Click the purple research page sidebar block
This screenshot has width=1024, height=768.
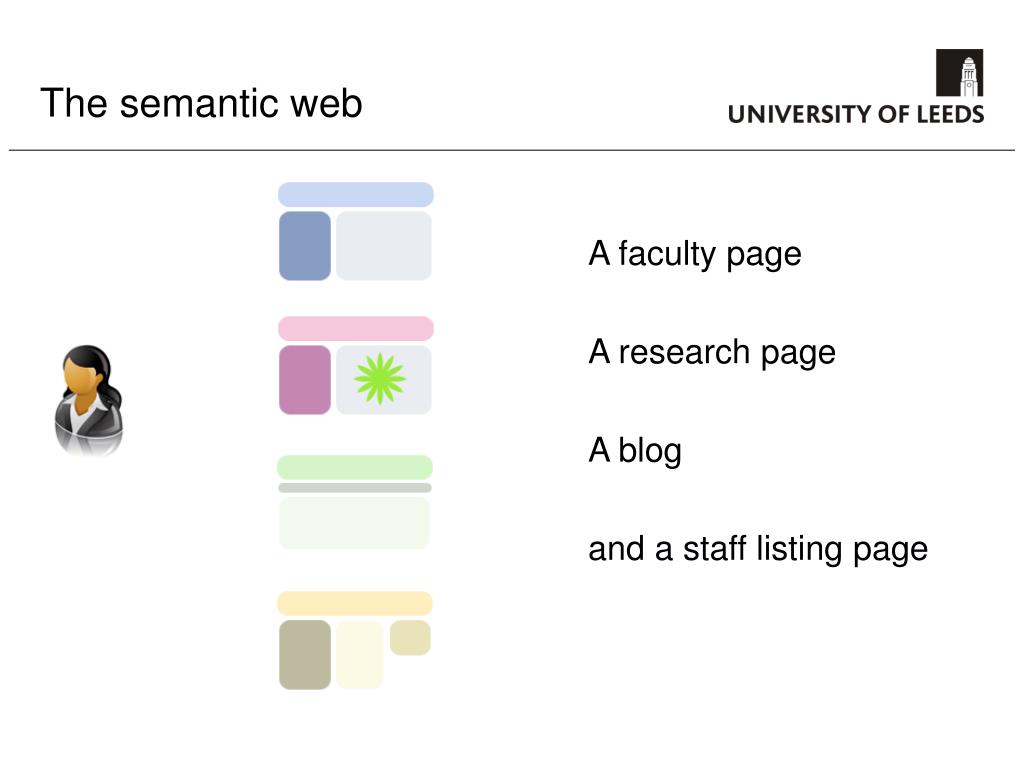tap(305, 380)
